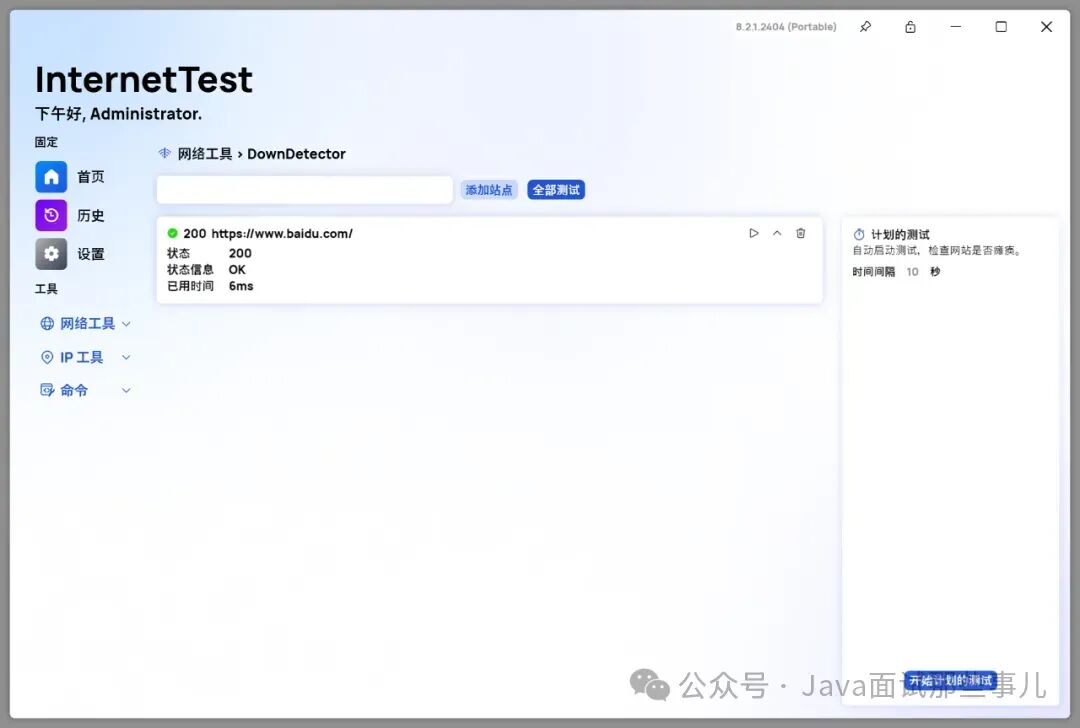Click the location pin icon beside IP 工具

(47, 357)
